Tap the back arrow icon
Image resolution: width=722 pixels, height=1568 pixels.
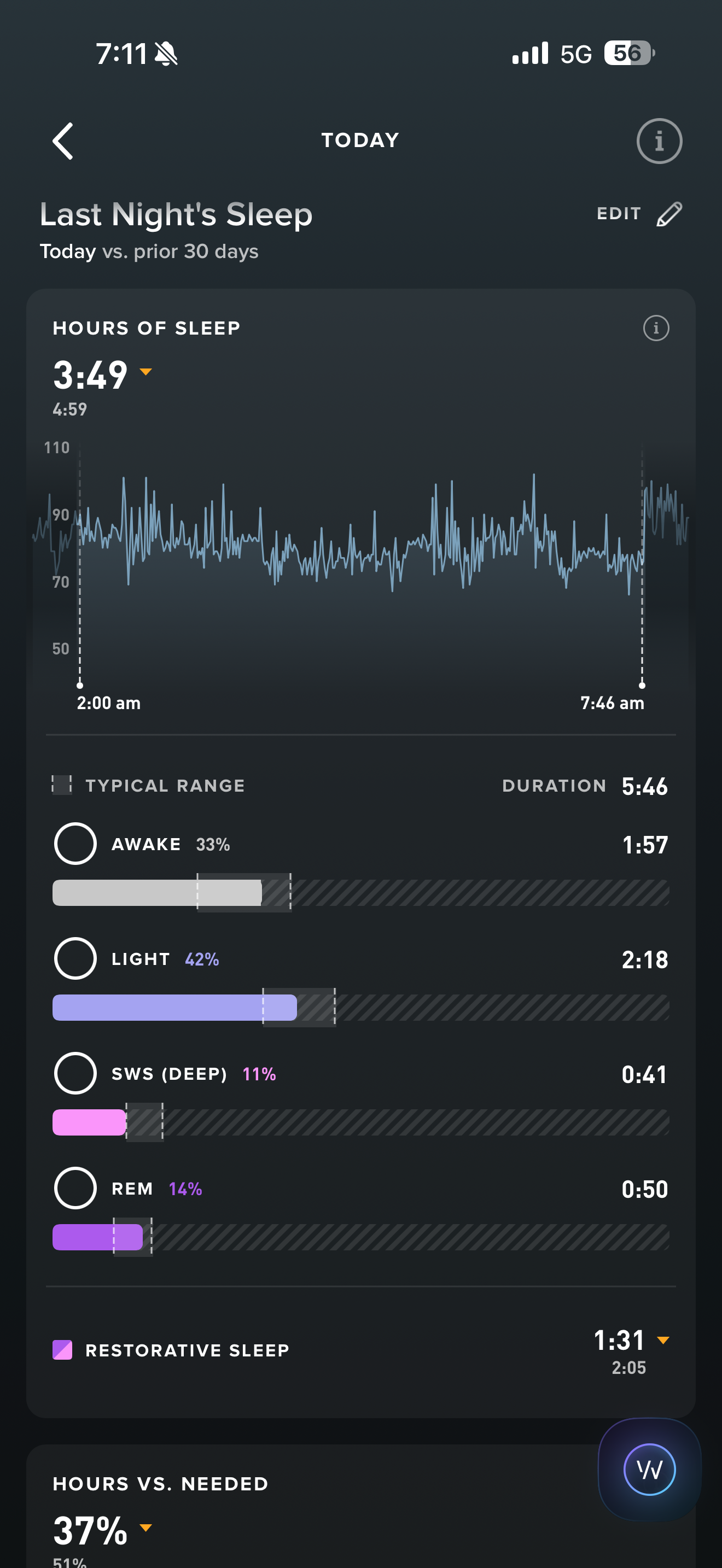63,141
